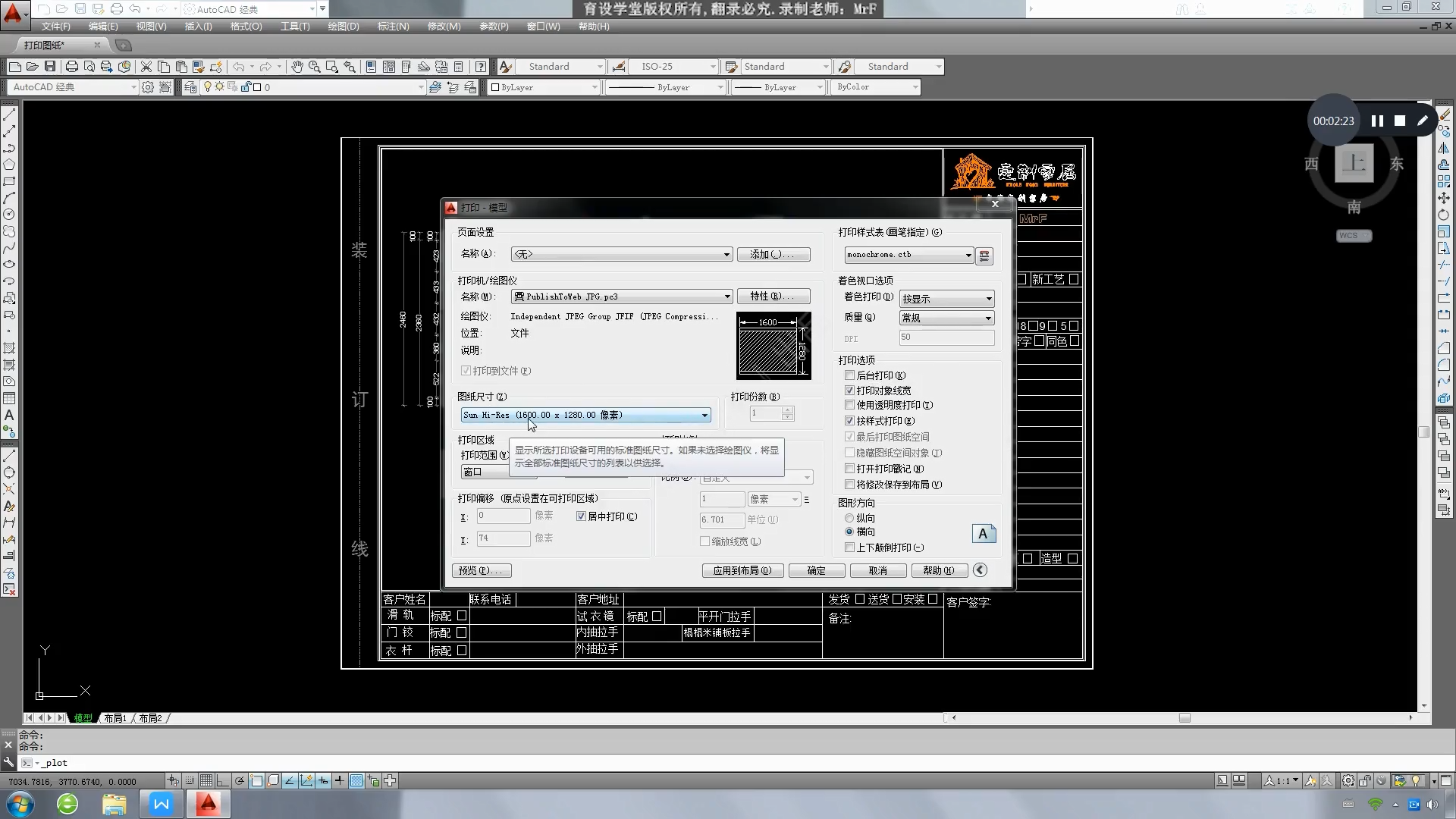Uncheck the 打印对象线宽 checkbox
Image resolution: width=1456 pixels, height=819 pixels.
(849, 391)
